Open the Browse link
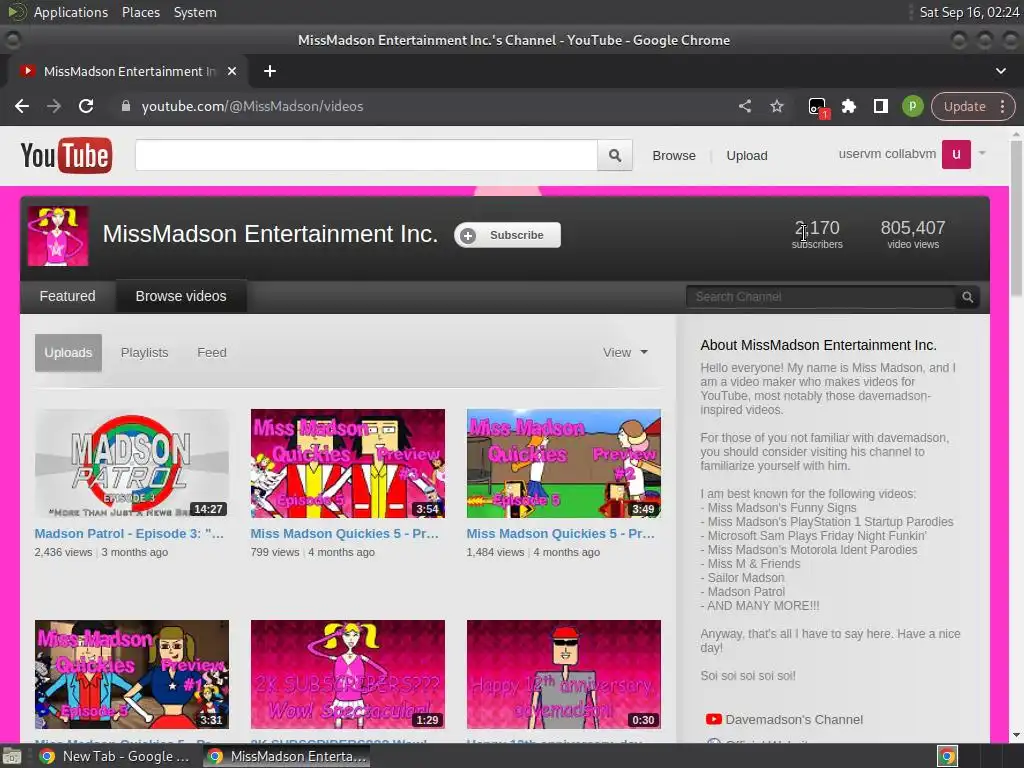Screen dimensions: 1024x768 click(674, 155)
